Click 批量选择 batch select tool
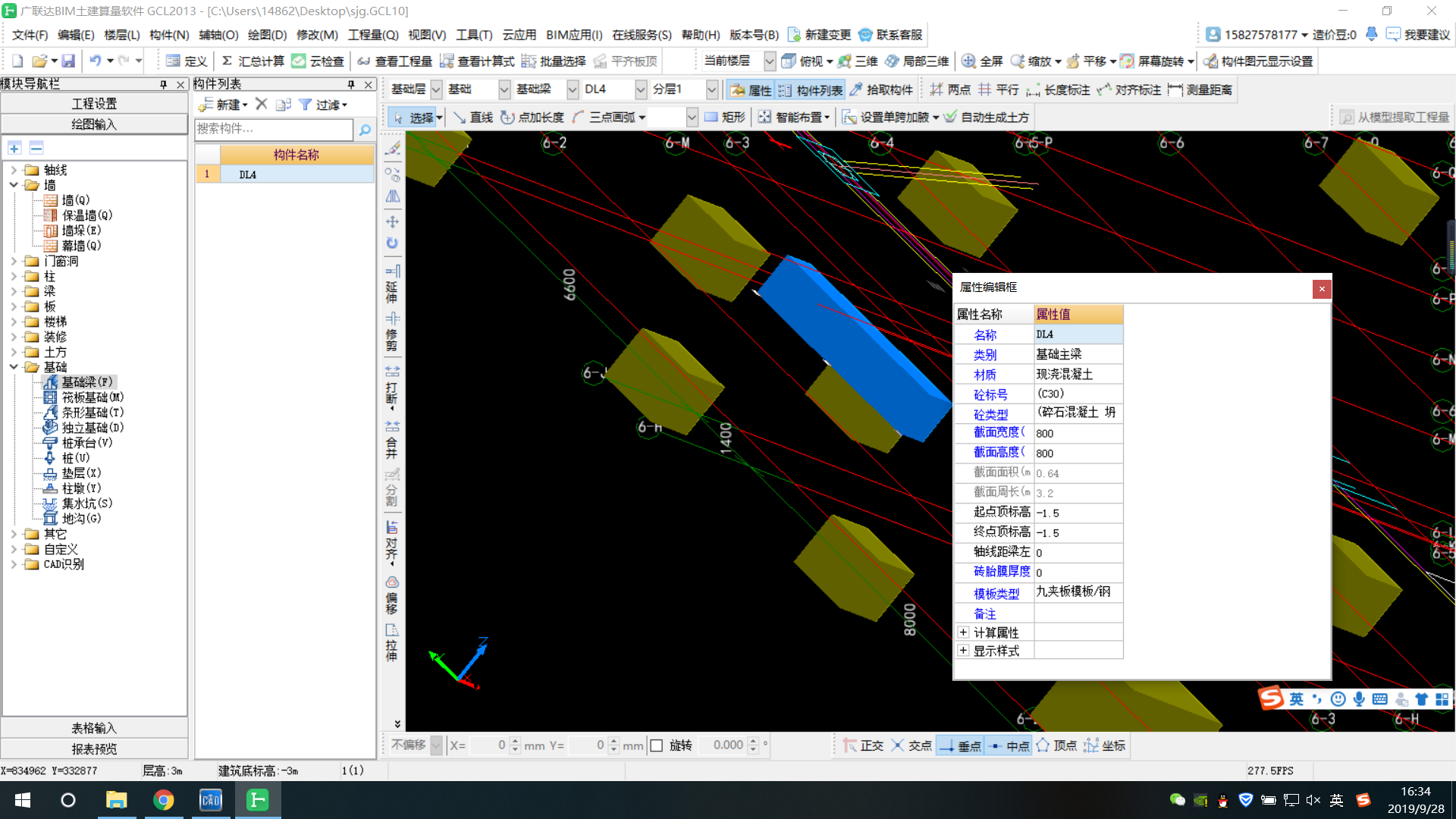The image size is (1456, 819). pyautogui.click(x=554, y=61)
